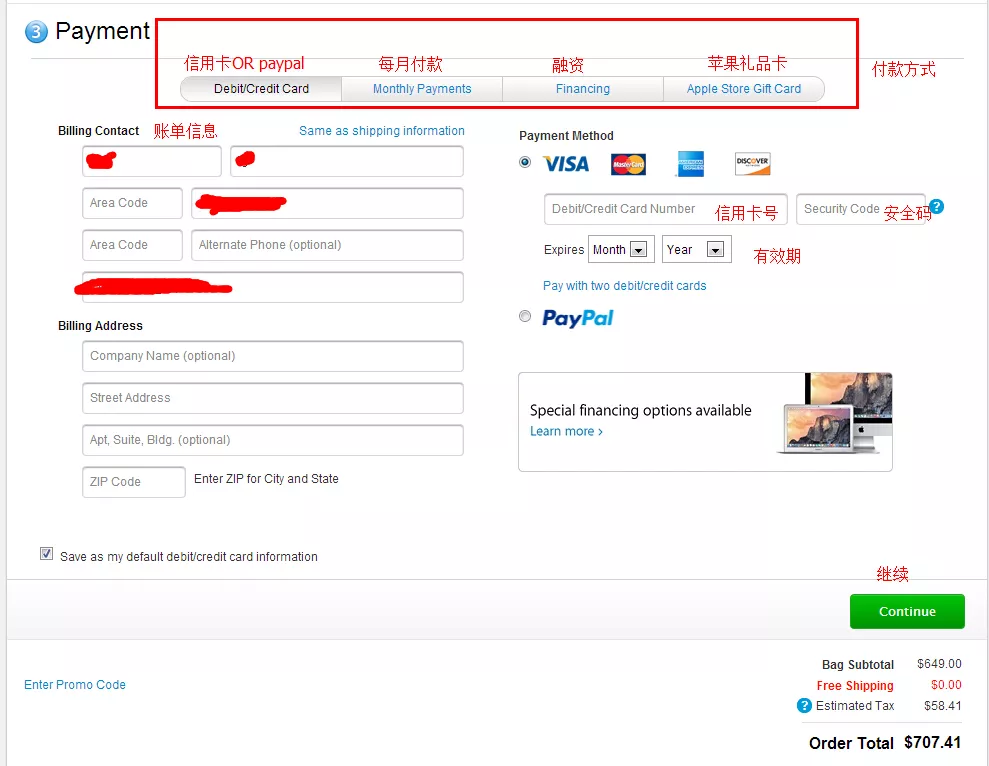Viewport: 989px width, 766px height.
Task: Open Security Code help question mark
Action: [937, 206]
